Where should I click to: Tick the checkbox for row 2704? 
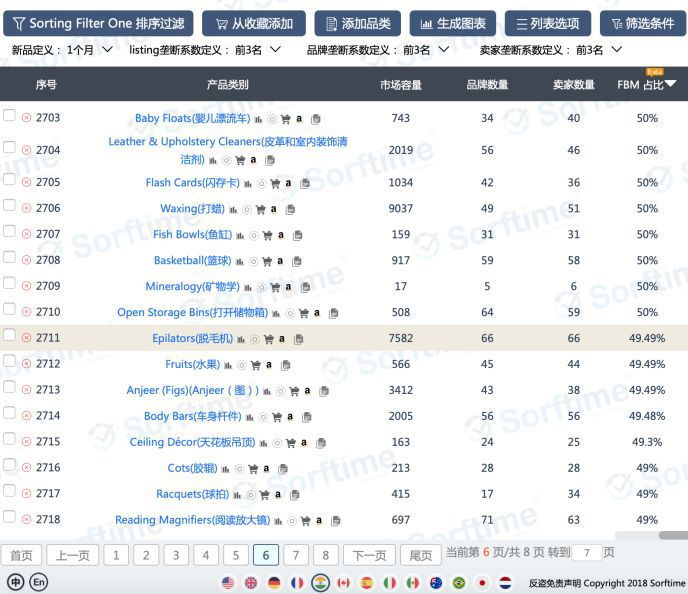(x=9, y=147)
